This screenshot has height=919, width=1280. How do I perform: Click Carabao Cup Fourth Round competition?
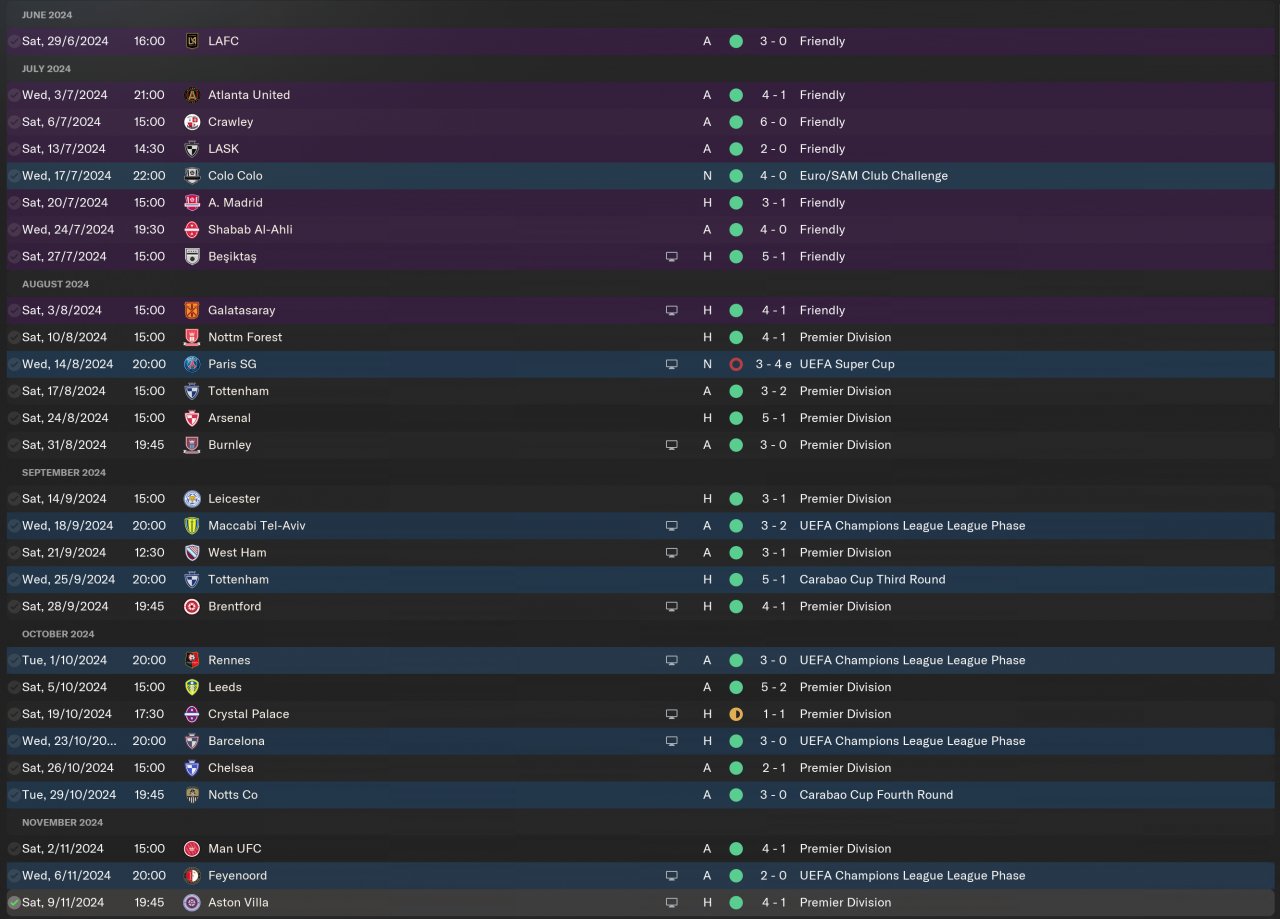(x=876, y=795)
